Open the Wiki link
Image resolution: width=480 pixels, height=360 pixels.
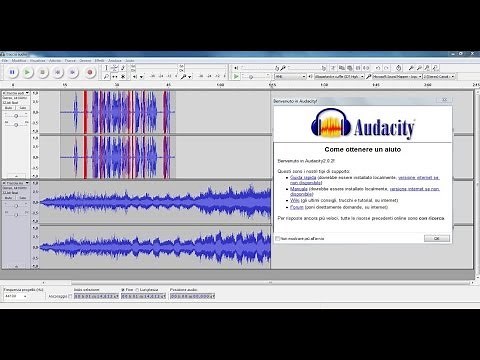click(x=295, y=200)
